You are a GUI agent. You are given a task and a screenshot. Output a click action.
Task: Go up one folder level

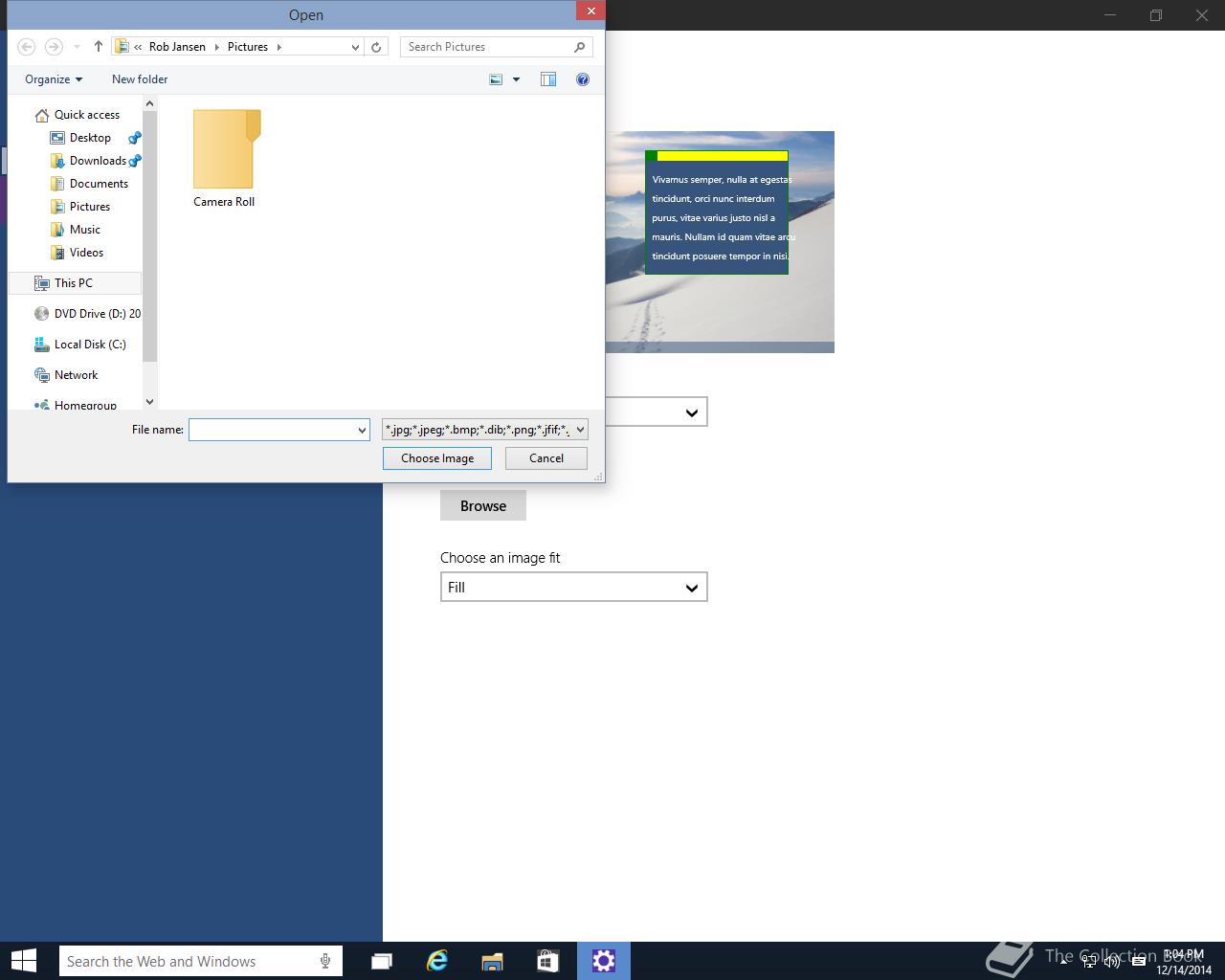(98, 47)
